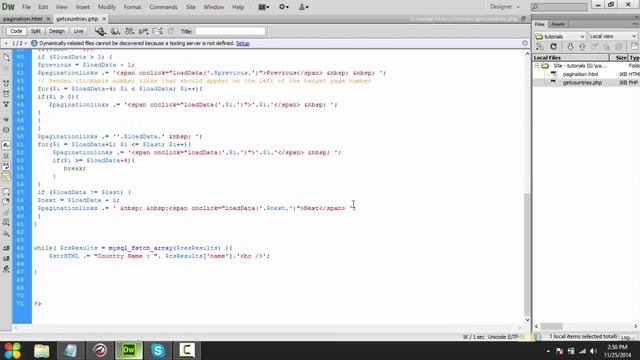Click the Indent Code icon

click(6, 248)
